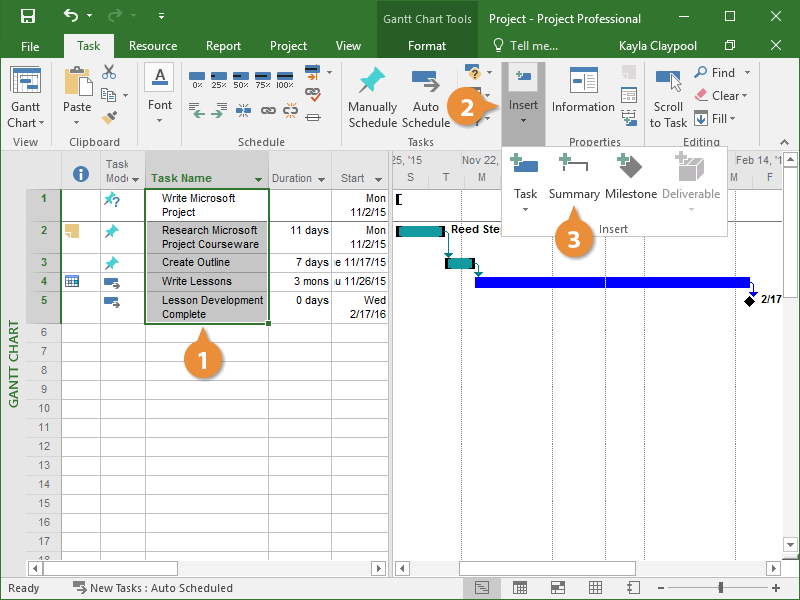Click the zoom slider handle in status bar
The height and width of the screenshot is (600, 800).
click(x=720, y=588)
